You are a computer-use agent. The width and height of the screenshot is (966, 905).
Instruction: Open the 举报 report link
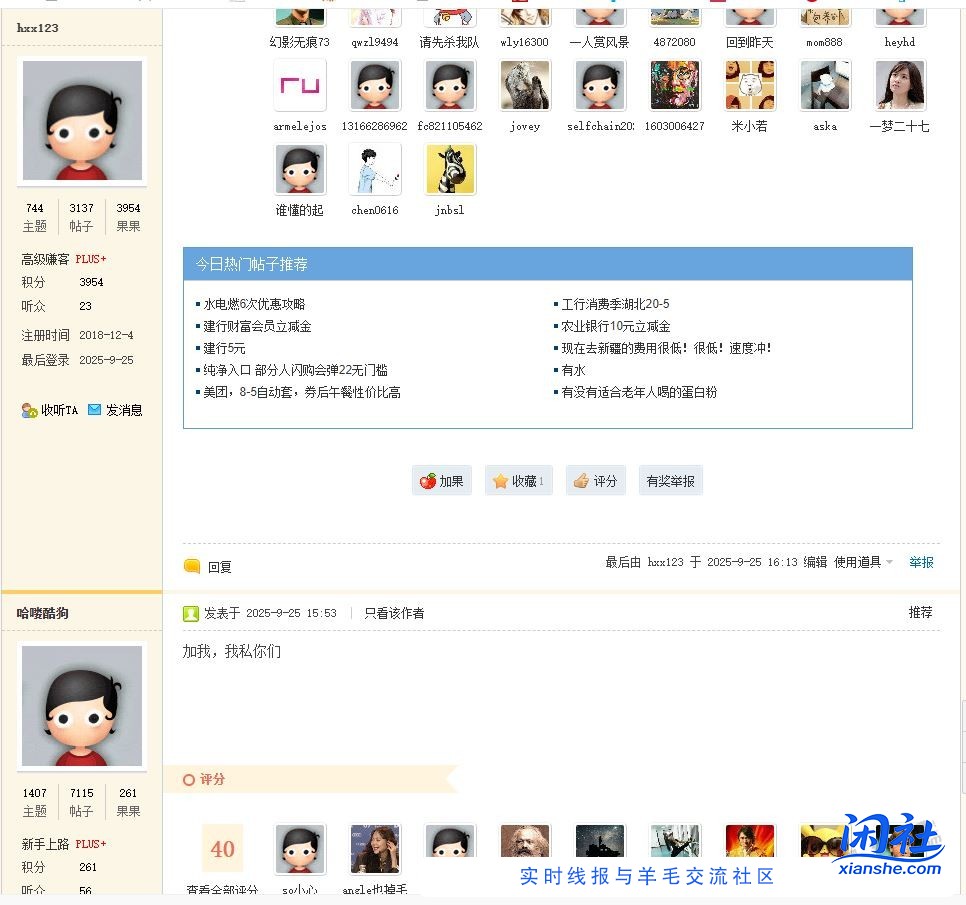(x=921, y=562)
